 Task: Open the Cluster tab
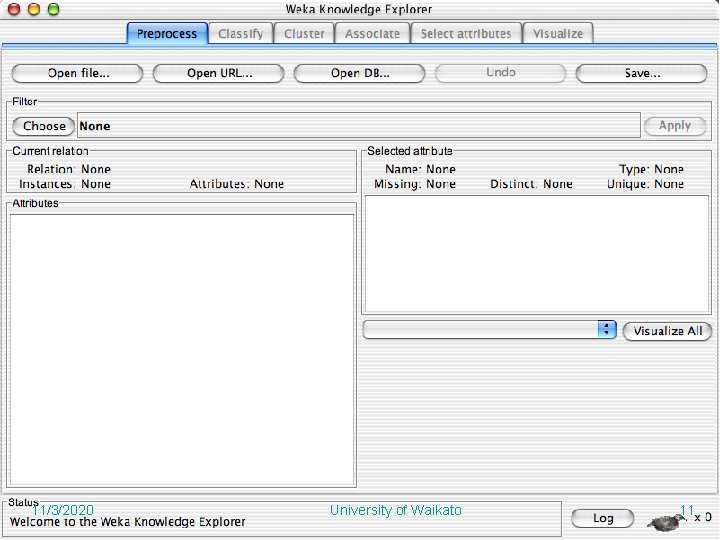click(x=304, y=34)
